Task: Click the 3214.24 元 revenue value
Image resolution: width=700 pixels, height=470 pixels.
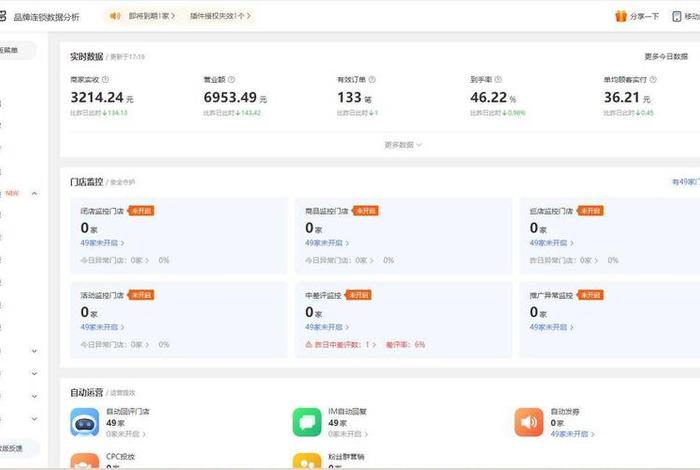Action: click(x=102, y=97)
